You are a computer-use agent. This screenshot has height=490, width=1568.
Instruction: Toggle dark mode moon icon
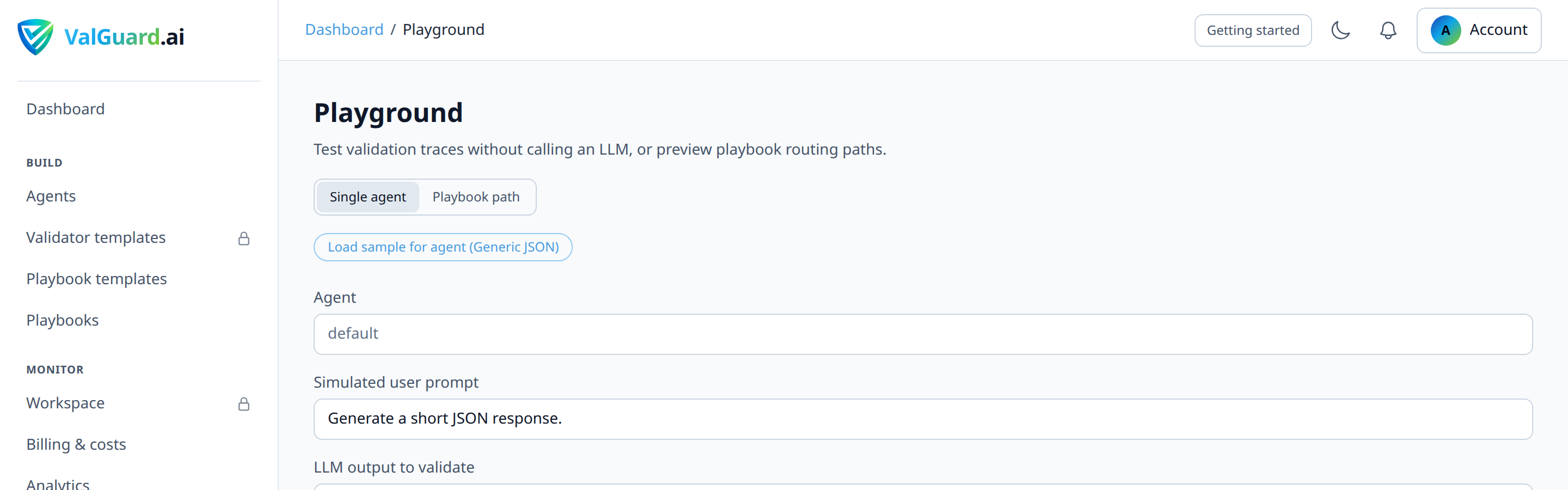click(1340, 30)
